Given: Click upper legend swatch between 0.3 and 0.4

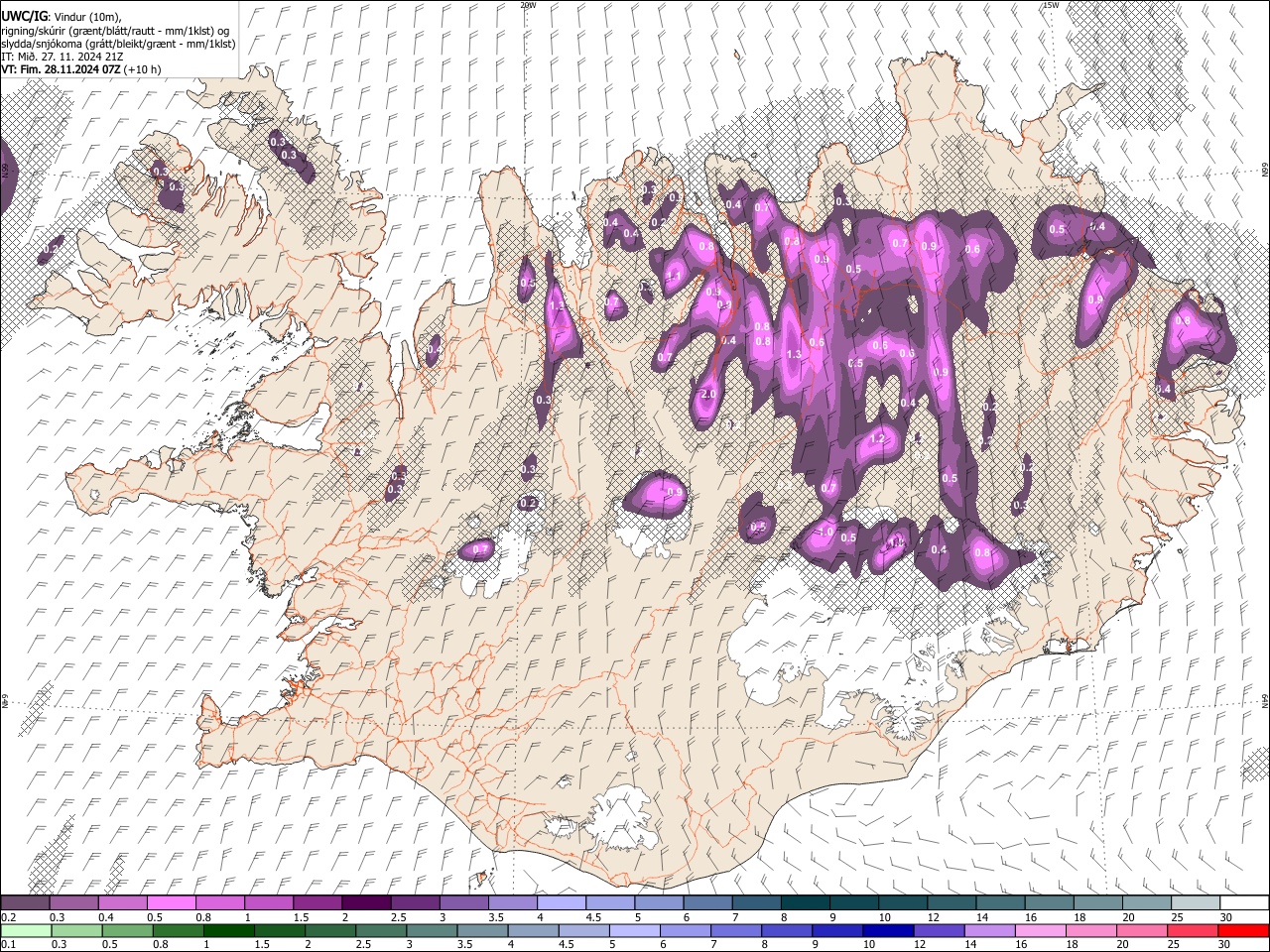Looking at the screenshot, I should point(74,903).
